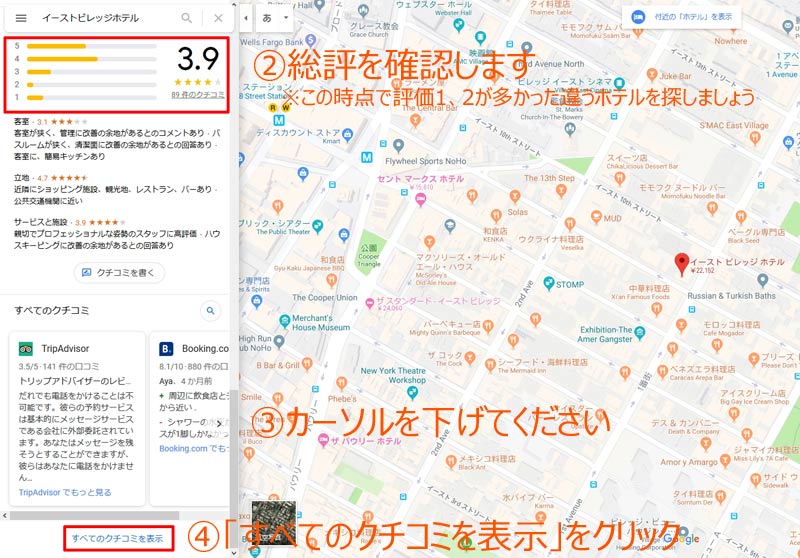
Task: Click Booking.com でもっと見る link
Action: (x=194, y=448)
